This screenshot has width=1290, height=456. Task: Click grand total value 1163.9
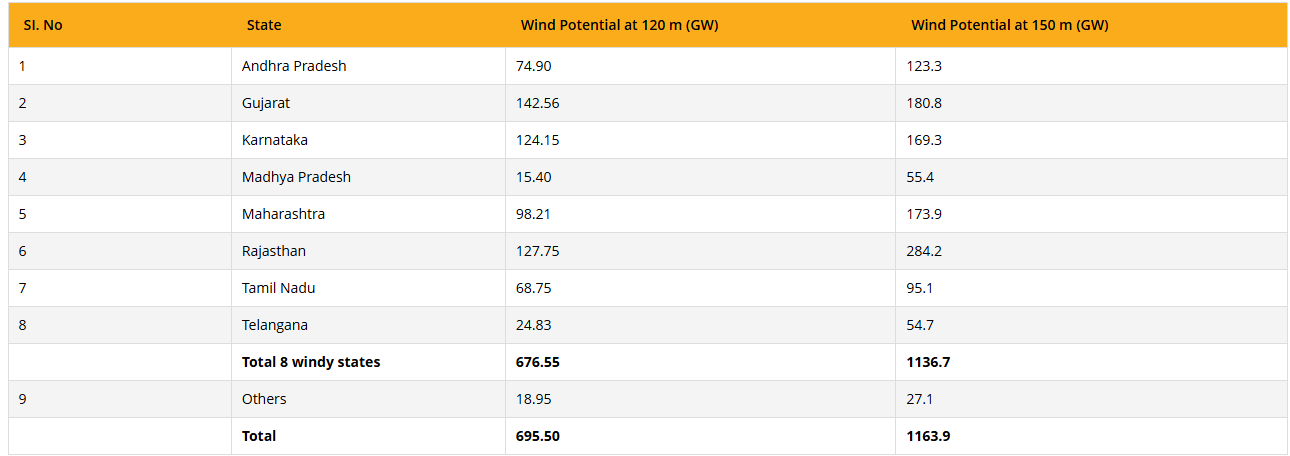pyautogui.click(x=928, y=436)
